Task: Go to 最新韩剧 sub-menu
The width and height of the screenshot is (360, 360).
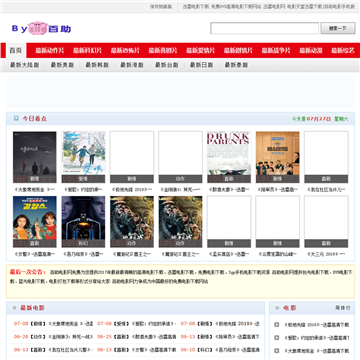Action: coord(97,65)
